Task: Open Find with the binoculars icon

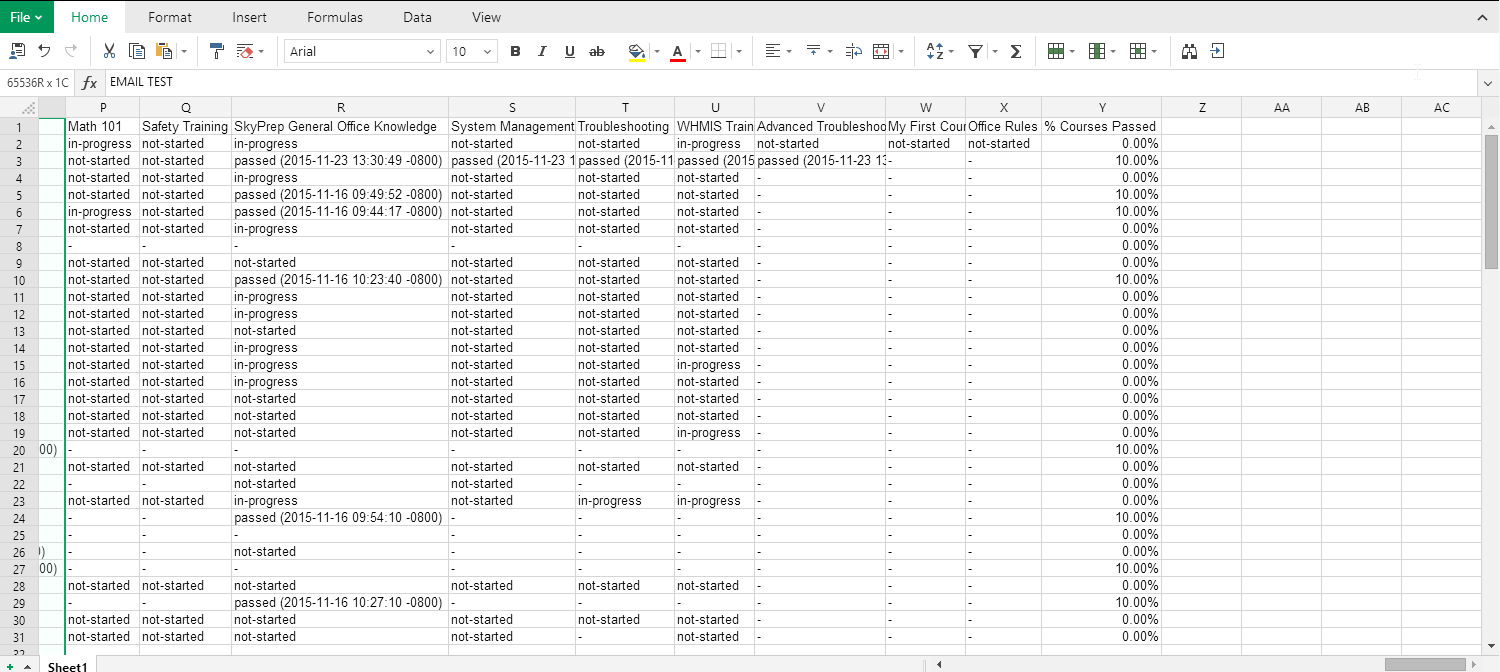Action: (x=1190, y=51)
